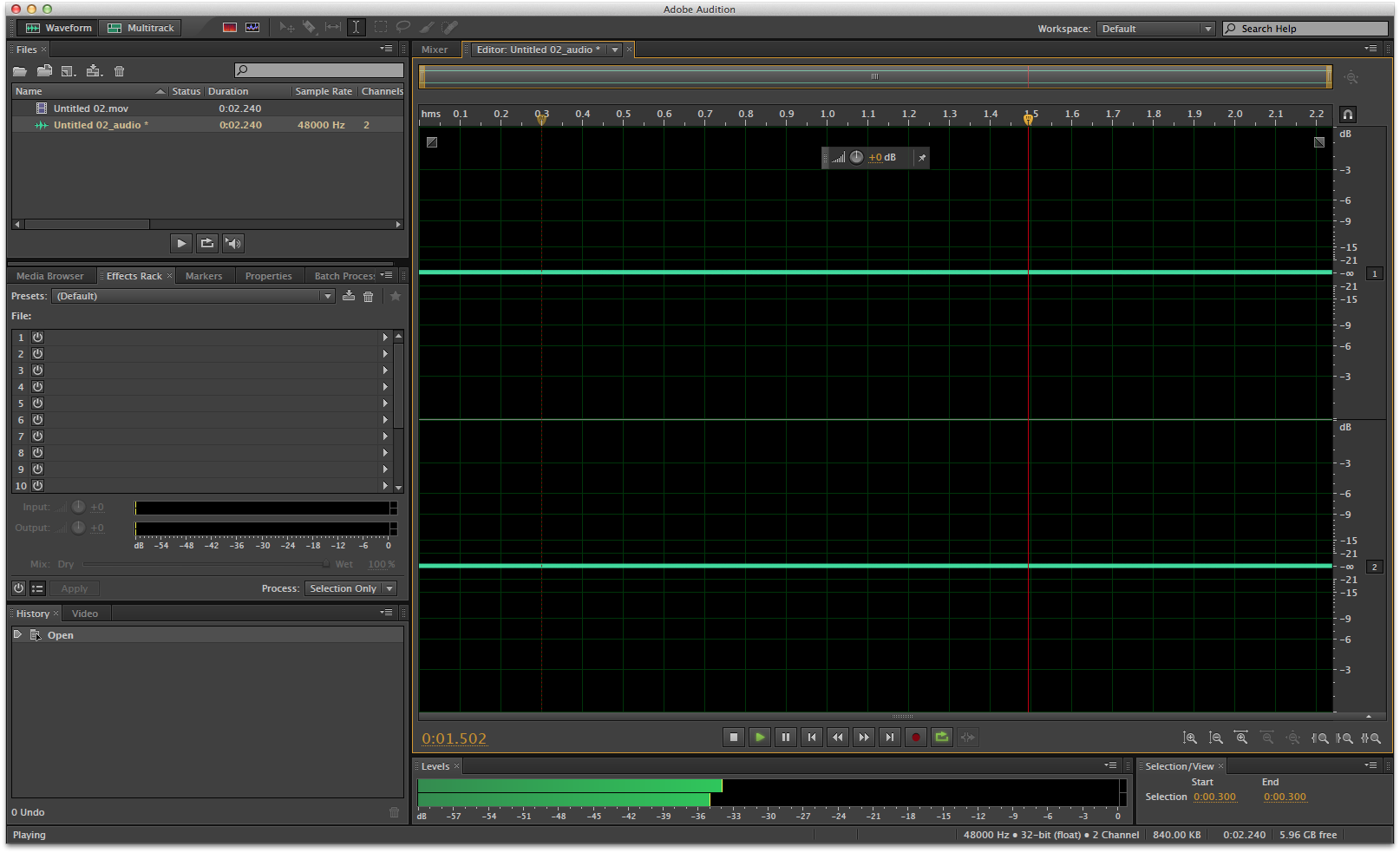Expand the Open entry in History

[x=17, y=634]
